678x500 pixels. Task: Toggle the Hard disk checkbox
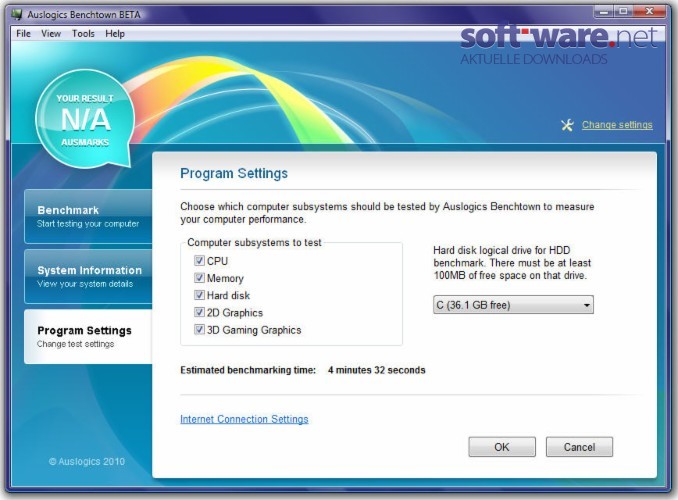coord(199,295)
